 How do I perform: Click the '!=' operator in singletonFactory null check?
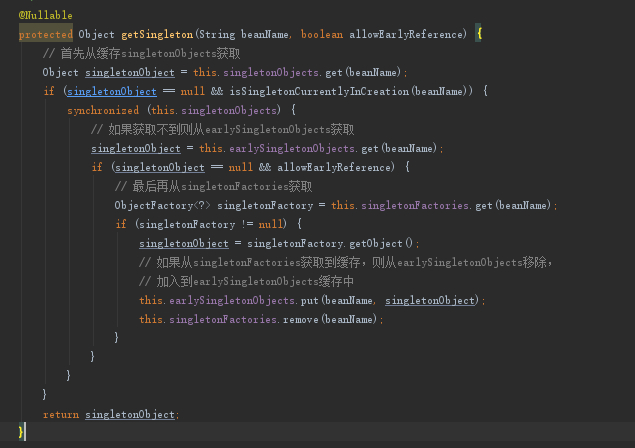(x=247, y=224)
